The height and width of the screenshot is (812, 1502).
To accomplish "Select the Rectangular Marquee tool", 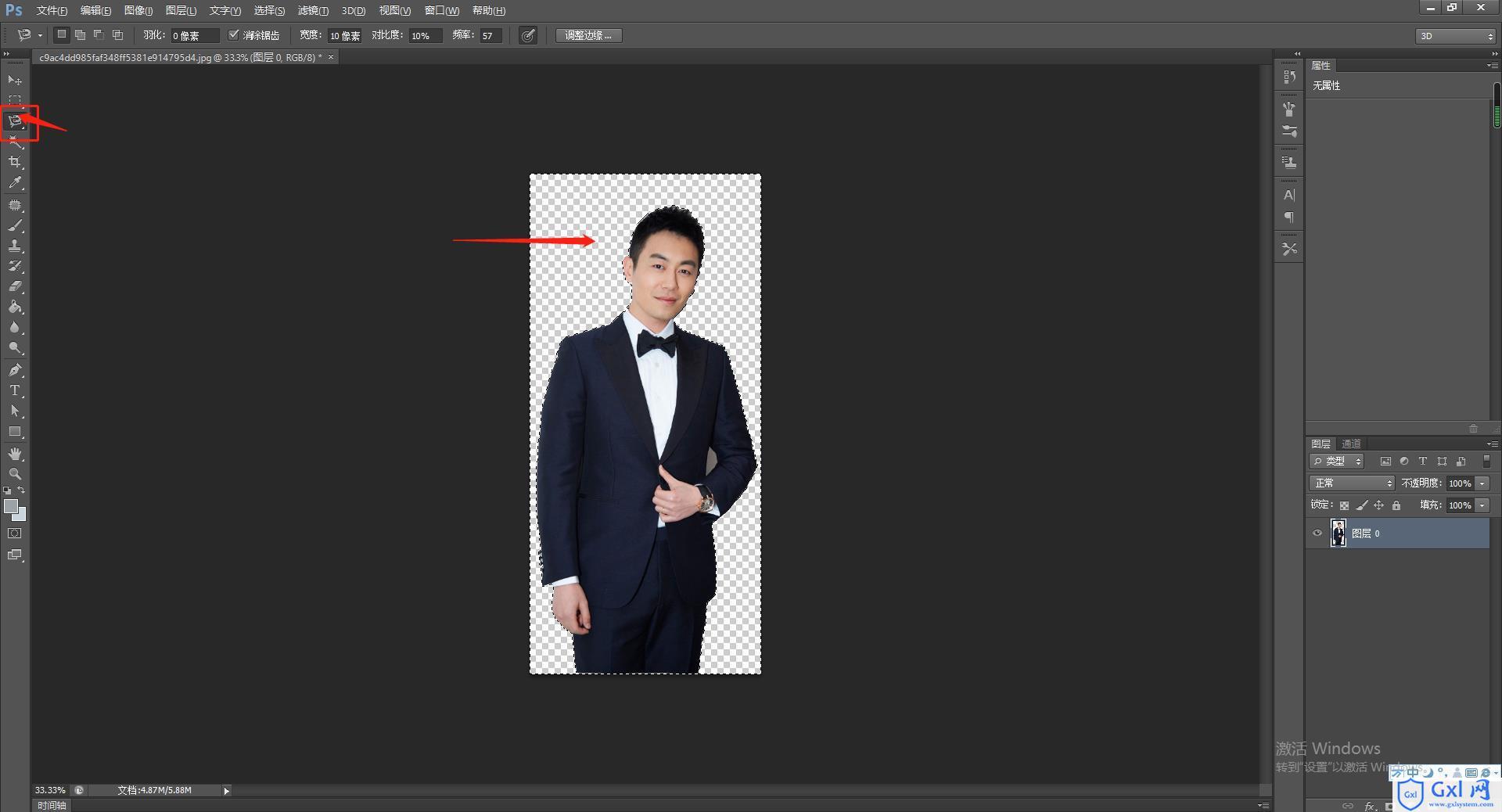I will point(15,100).
